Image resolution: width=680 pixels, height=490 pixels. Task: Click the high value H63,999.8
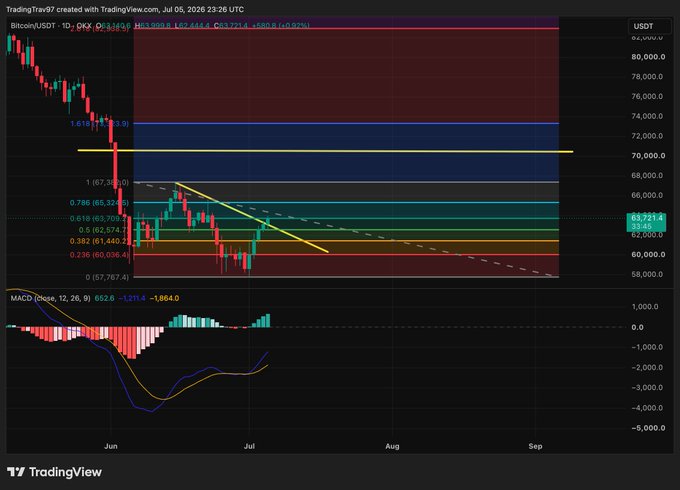[153, 26]
